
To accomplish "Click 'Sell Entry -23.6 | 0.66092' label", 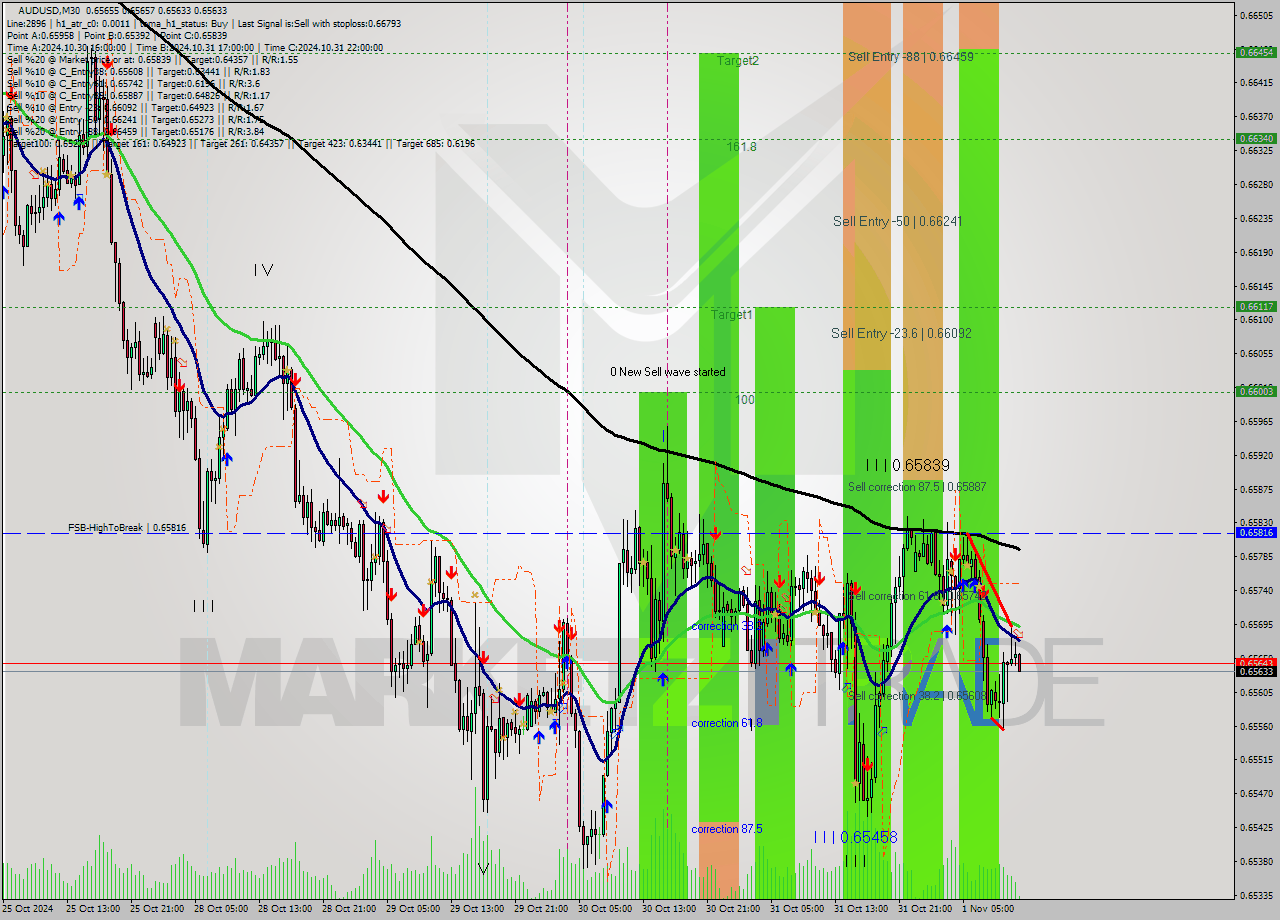I will [901, 333].
